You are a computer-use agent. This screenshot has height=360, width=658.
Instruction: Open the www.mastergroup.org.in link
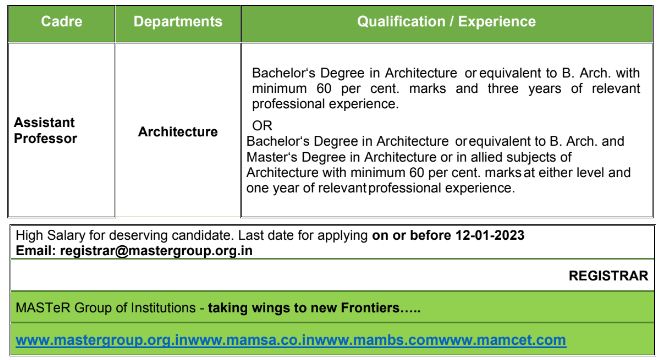pyautogui.click(x=103, y=340)
